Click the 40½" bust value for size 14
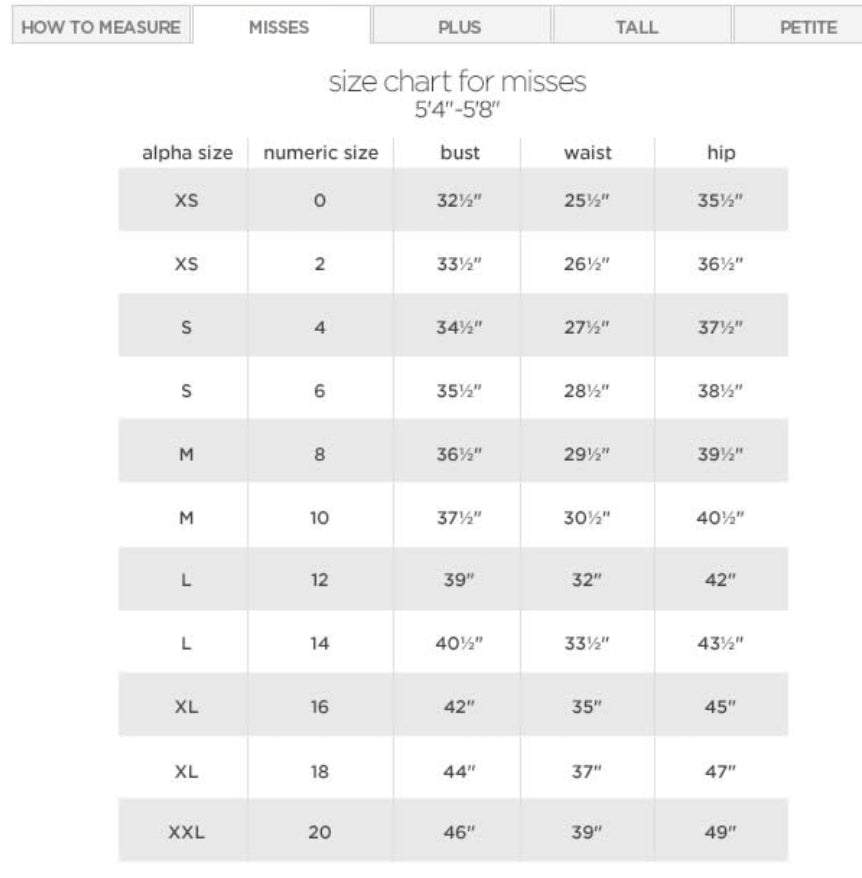This screenshot has height=878, width=862. 460,642
